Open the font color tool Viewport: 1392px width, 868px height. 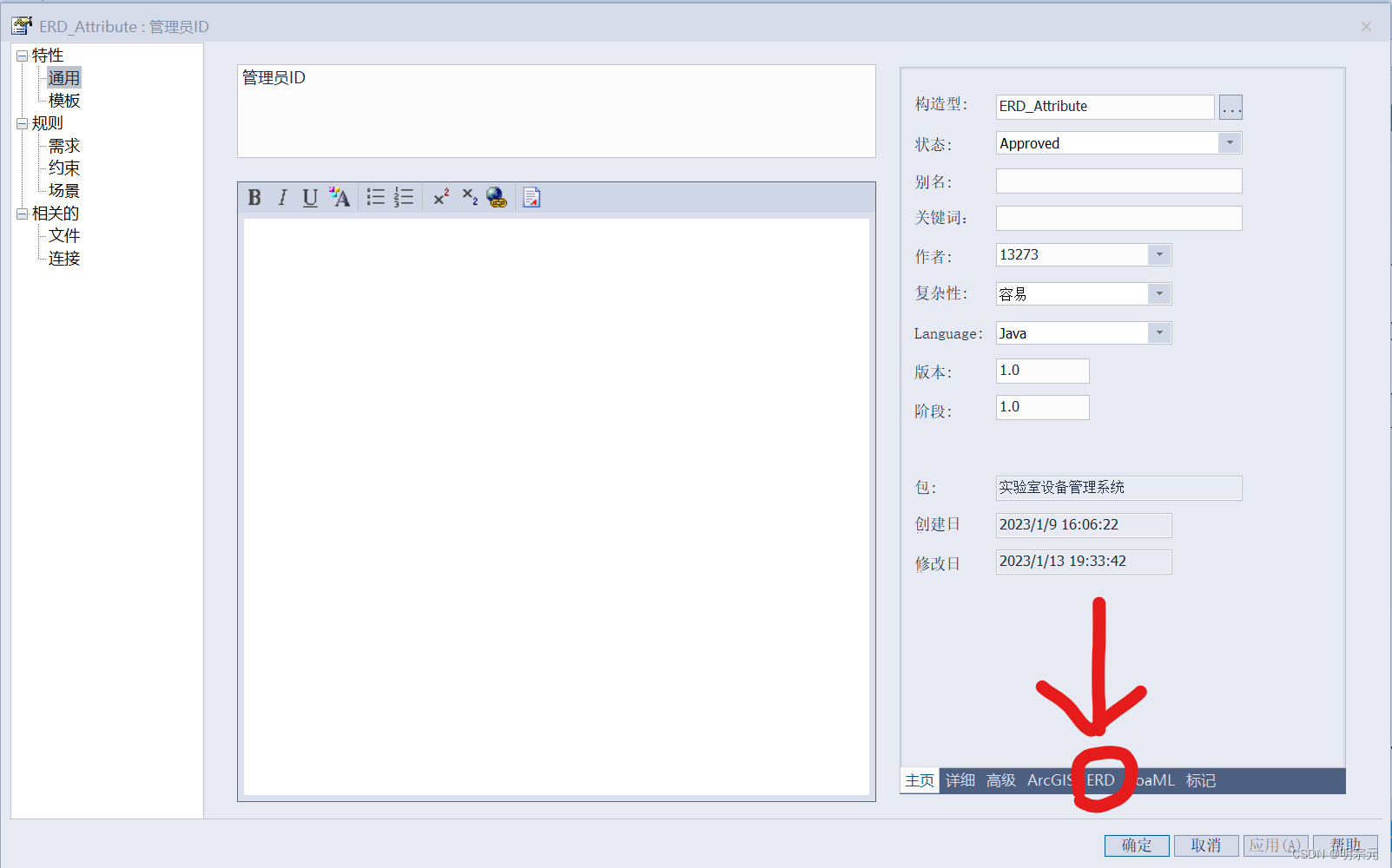[340, 198]
